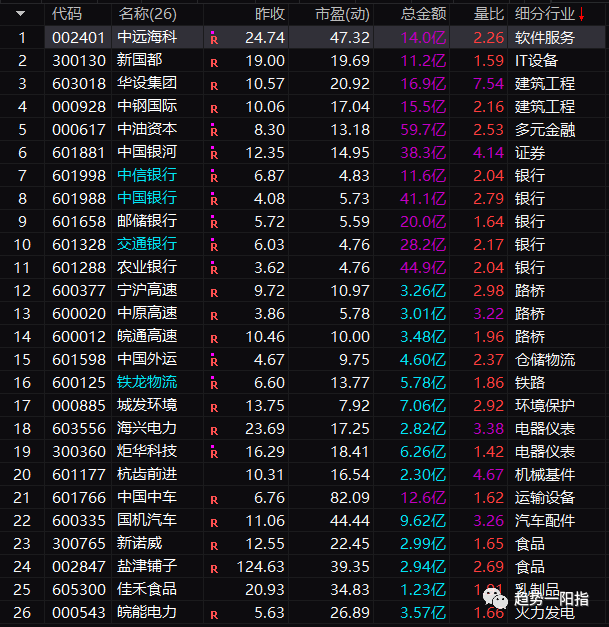
Task: Click the R marker icon for 新诺威
Action: coord(214,546)
